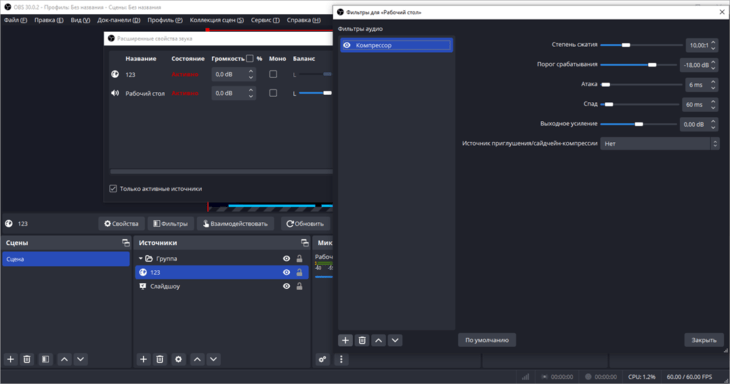Toggle Компрессор filter visibility eye
The width and height of the screenshot is (730, 384).
coord(347,45)
